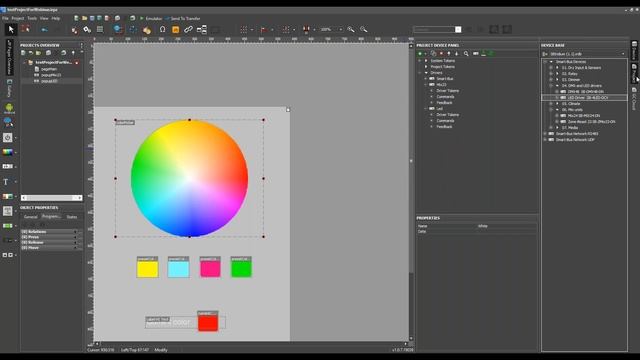
Task: Select the arrow pointer tool
Action: point(11,29)
